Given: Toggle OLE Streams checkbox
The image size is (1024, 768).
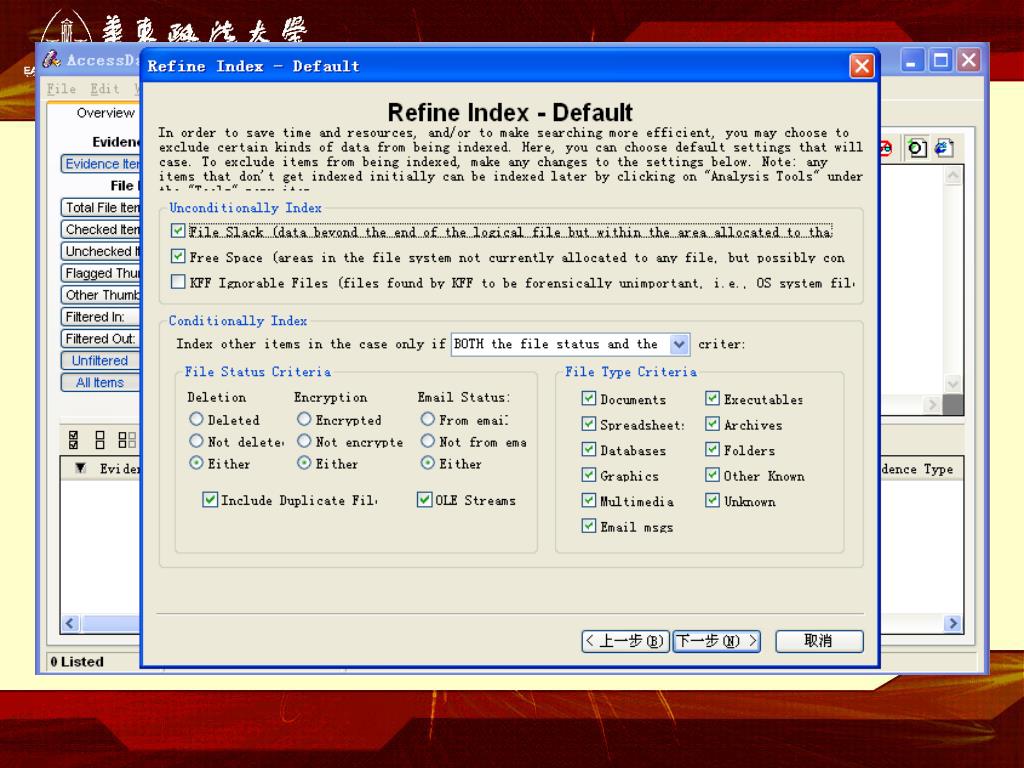Looking at the screenshot, I should (x=424, y=500).
